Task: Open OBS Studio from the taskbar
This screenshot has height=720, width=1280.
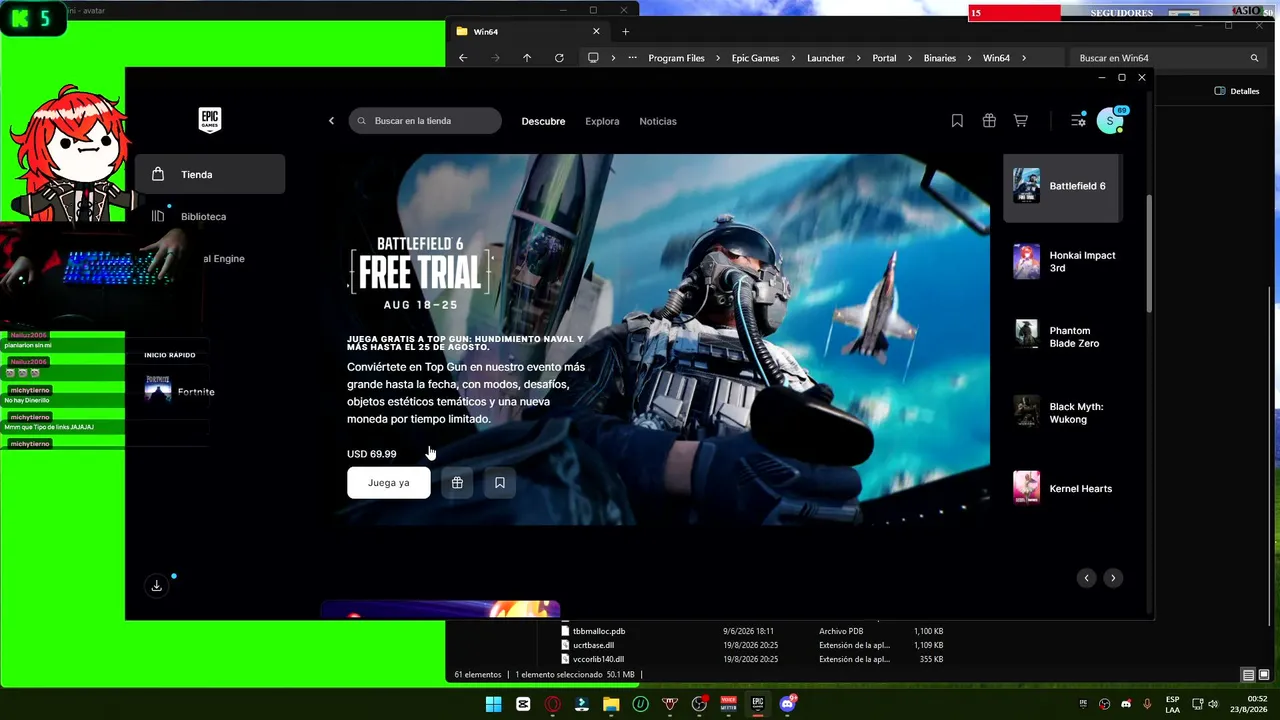Action: [699, 704]
